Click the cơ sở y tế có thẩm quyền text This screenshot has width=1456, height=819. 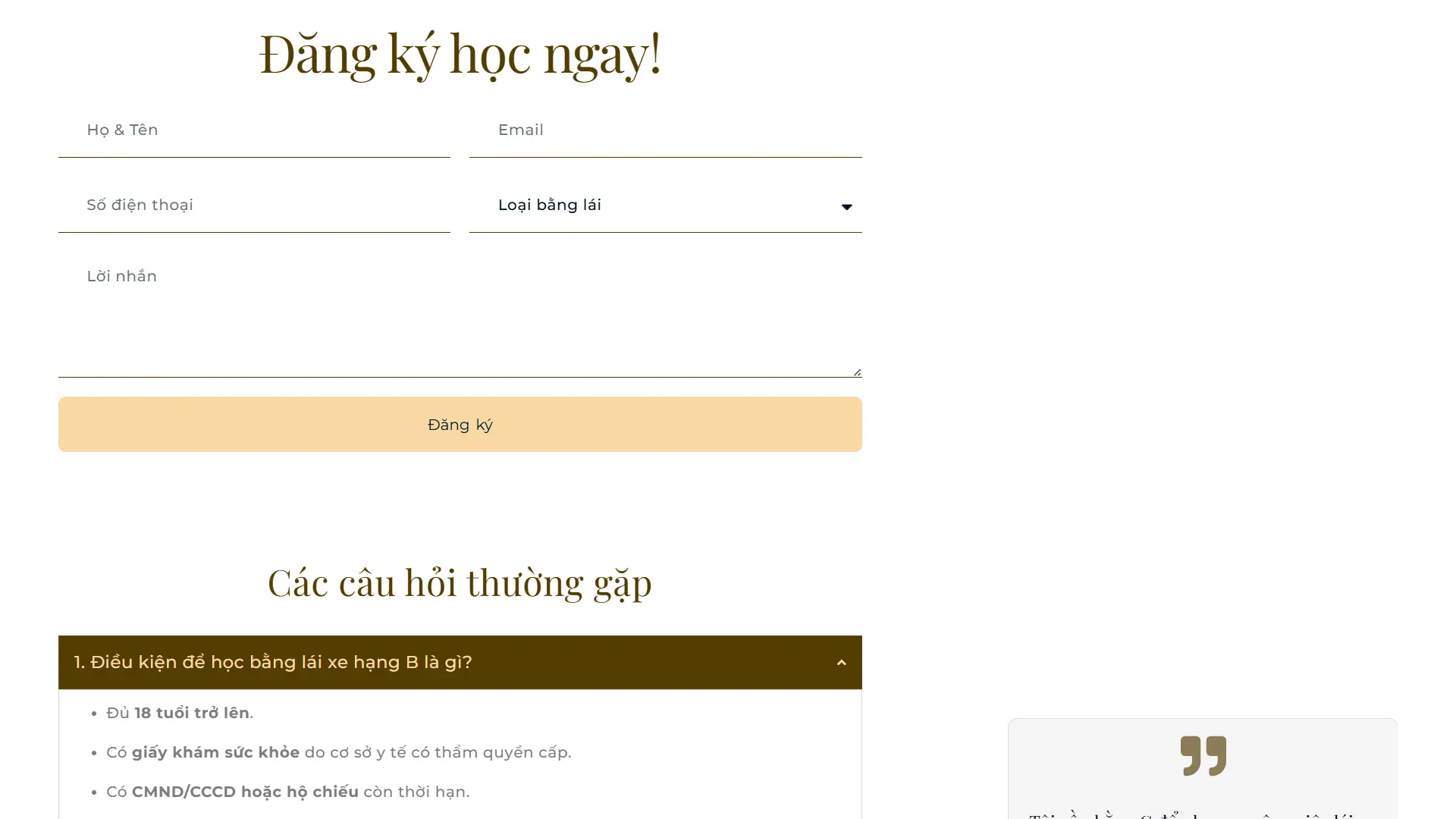431,752
